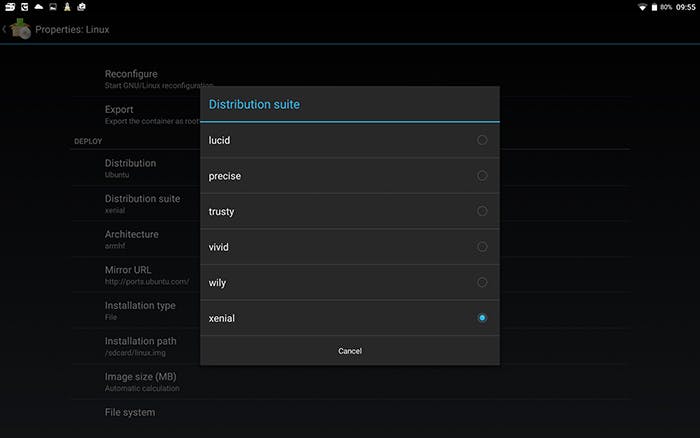Viewport: 700px width, 438px height.
Task: Open the Distribution setting
Action: [x=130, y=168]
